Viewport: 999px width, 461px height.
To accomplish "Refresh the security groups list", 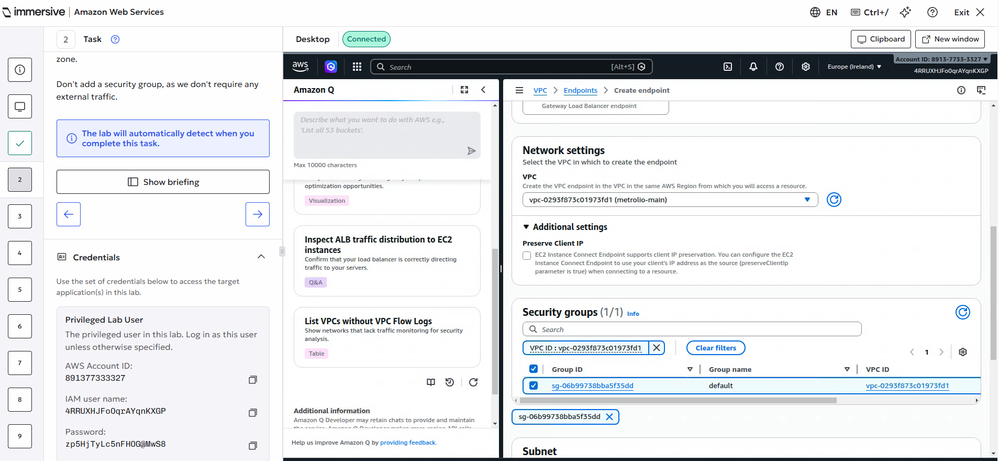I will pyautogui.click(x=962, y=312).
